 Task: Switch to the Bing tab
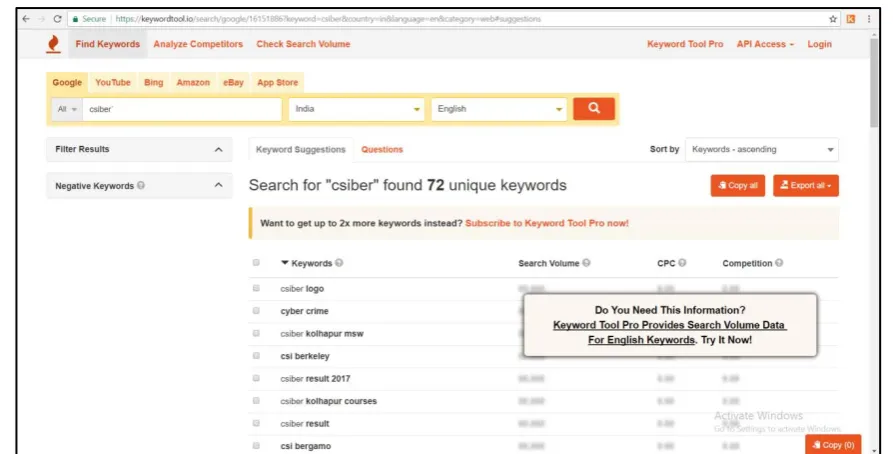click(153, 82)
